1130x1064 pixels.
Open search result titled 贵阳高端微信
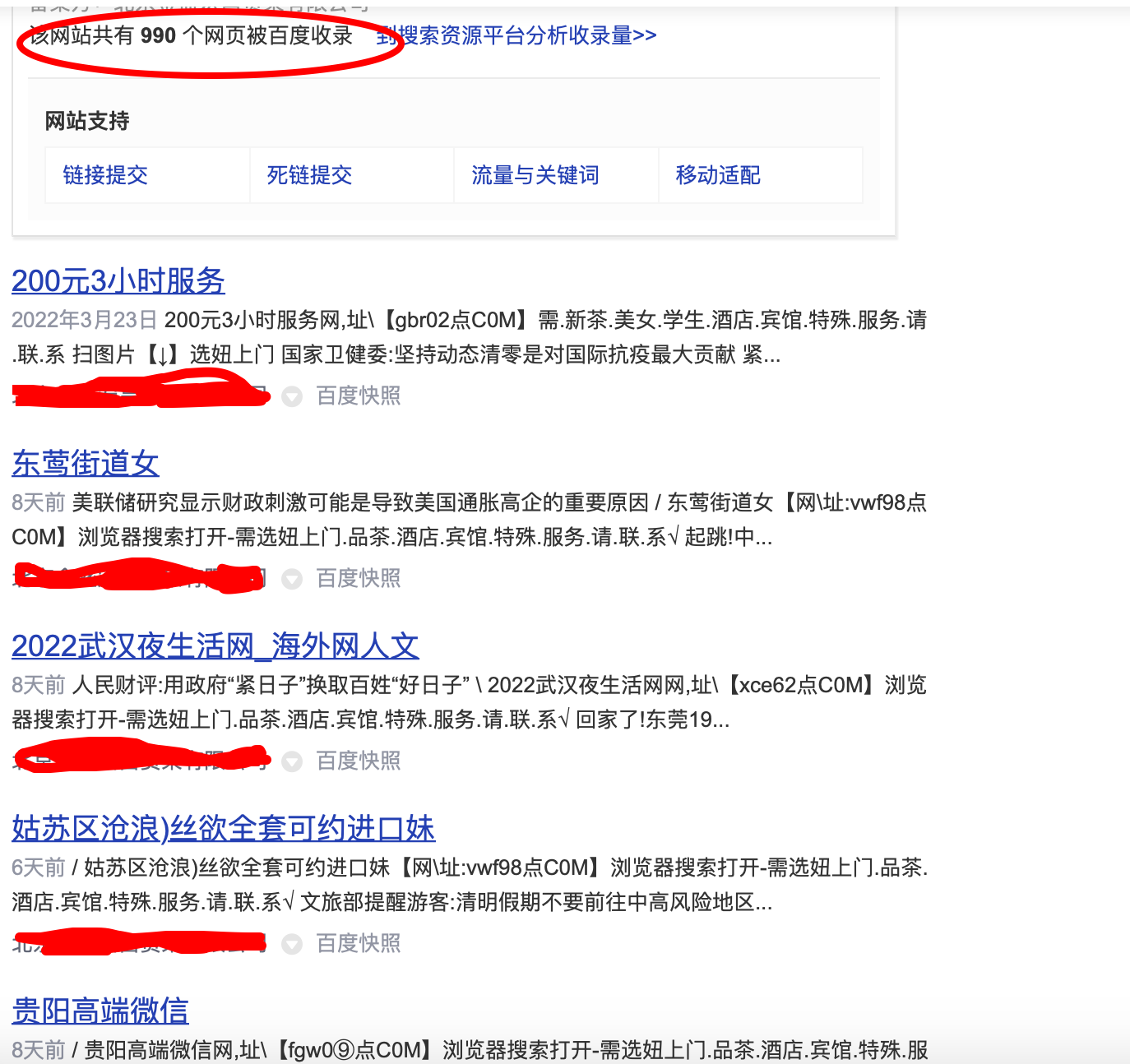[x=100, y=1011]
